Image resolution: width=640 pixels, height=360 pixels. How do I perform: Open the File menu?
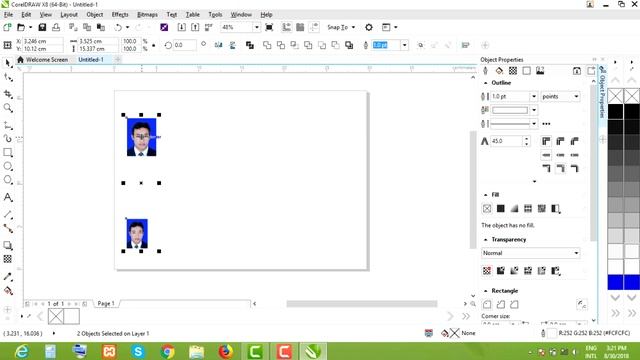point(8,15)
